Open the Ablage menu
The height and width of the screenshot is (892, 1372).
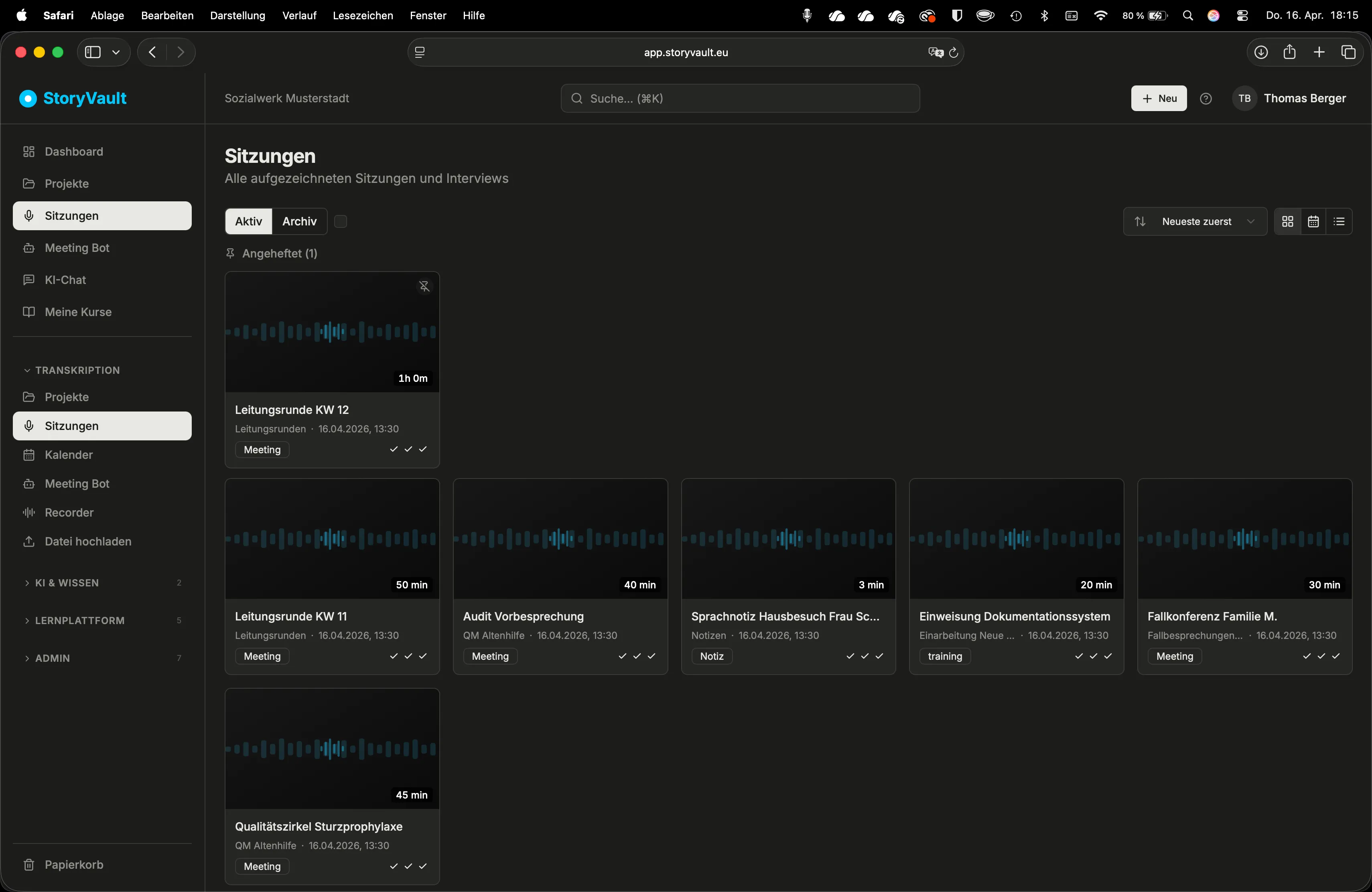(x=107, y=16)
